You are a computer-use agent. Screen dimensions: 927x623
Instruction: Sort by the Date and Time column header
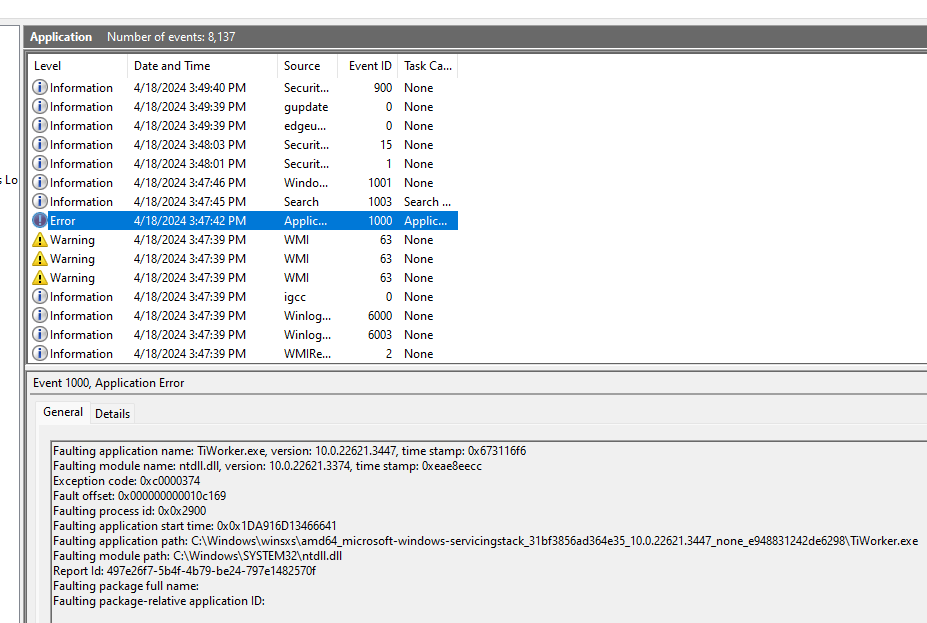202,66
